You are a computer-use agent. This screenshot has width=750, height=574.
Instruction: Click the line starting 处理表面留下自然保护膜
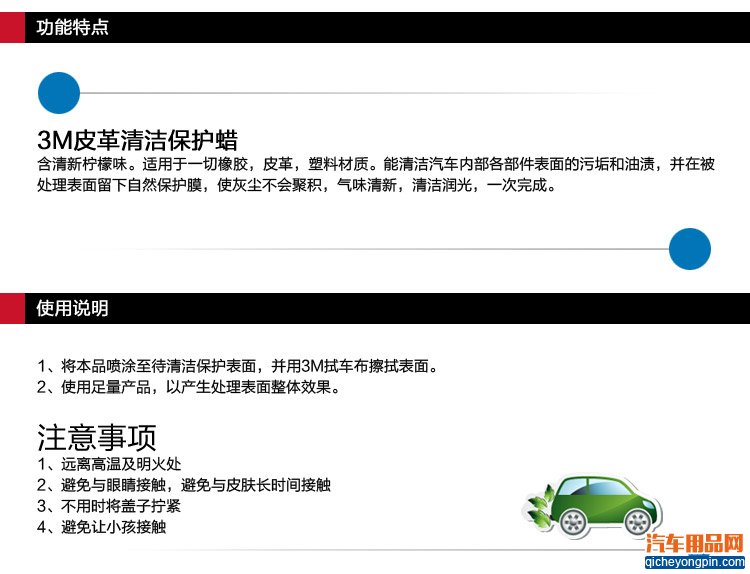[x=297, y=185]
